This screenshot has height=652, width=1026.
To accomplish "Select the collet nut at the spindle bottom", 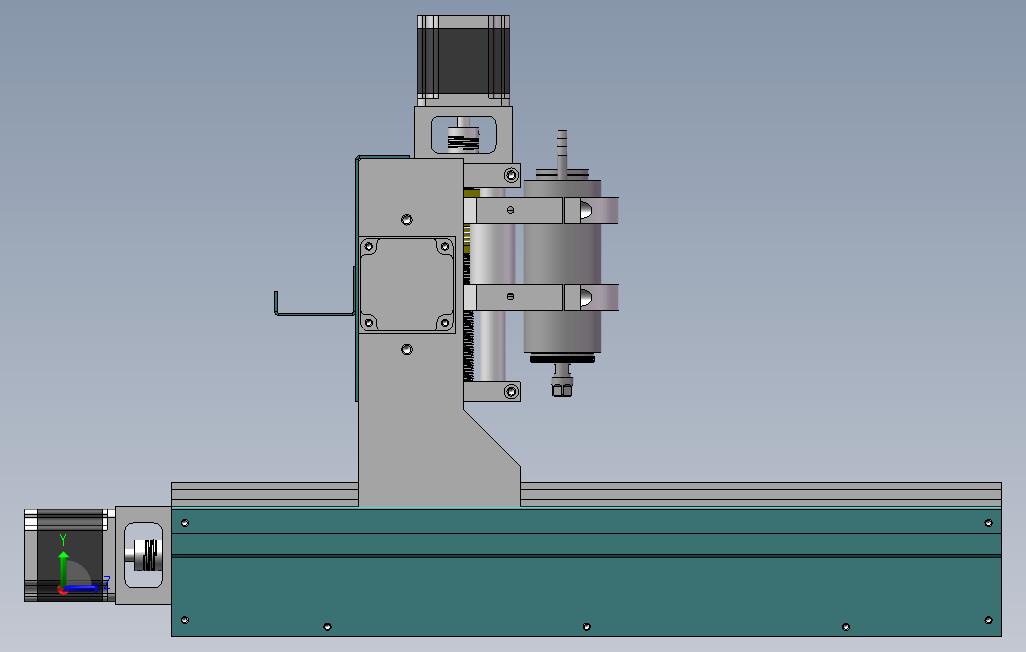I will [561, 389].
